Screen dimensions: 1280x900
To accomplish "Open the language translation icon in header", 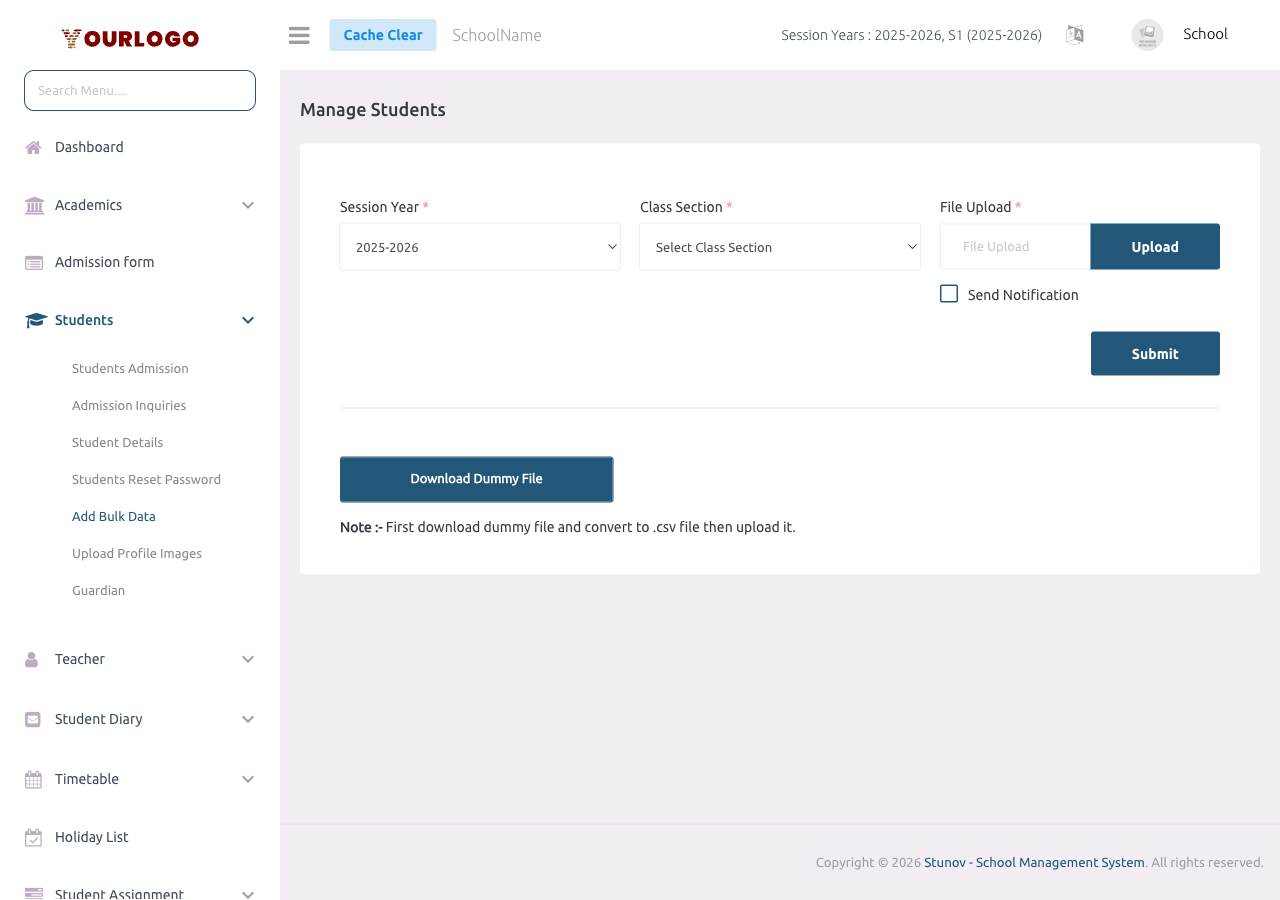I will click(1074, 34).
